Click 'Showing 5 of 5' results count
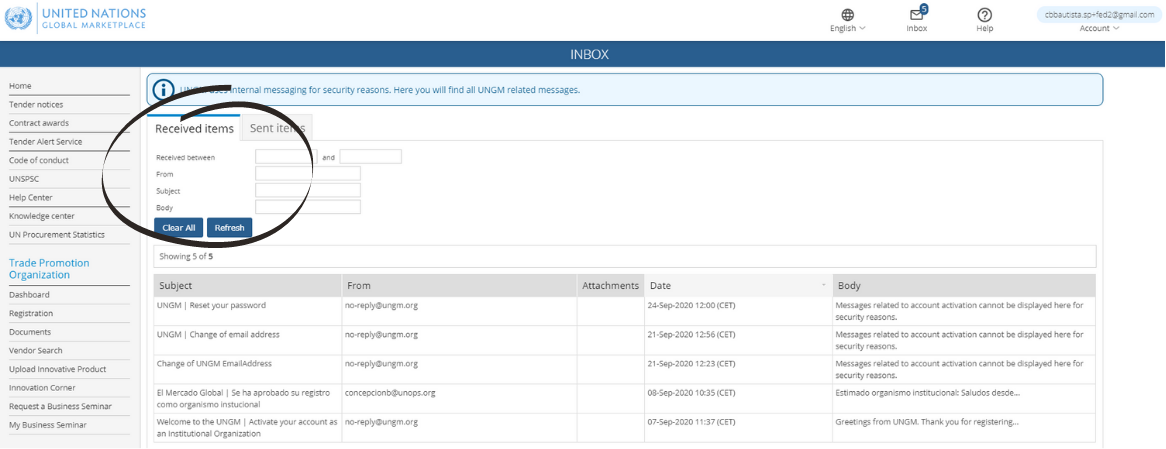1166x449 pixels. [x=187, y=256]
